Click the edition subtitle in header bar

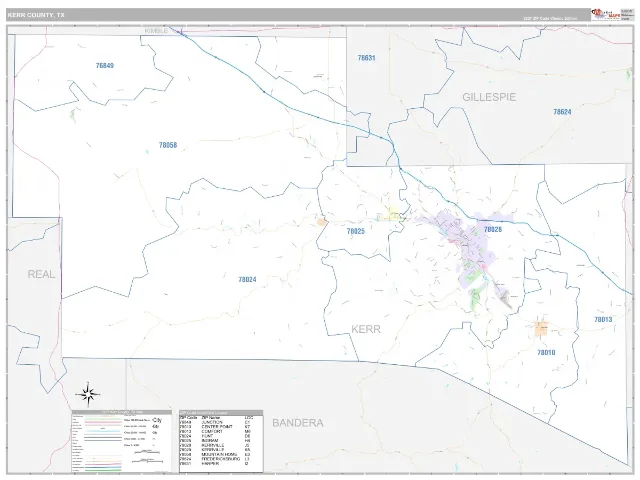point(550,18)
